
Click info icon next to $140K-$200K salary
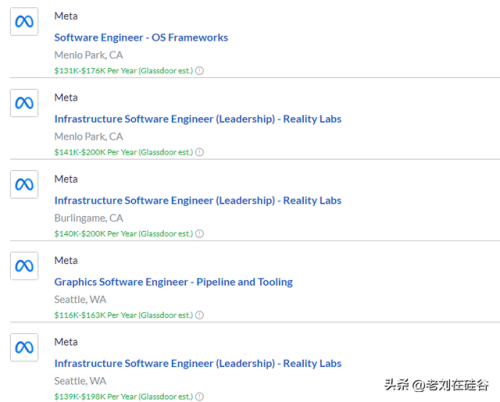(199, 234)
